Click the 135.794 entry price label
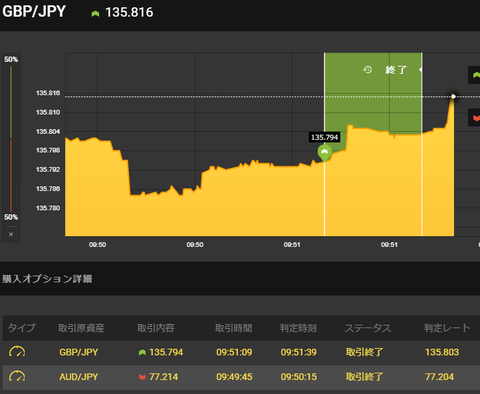Viewport: 480px width, 394px height. pyautogui.click(x=324, y=137)
